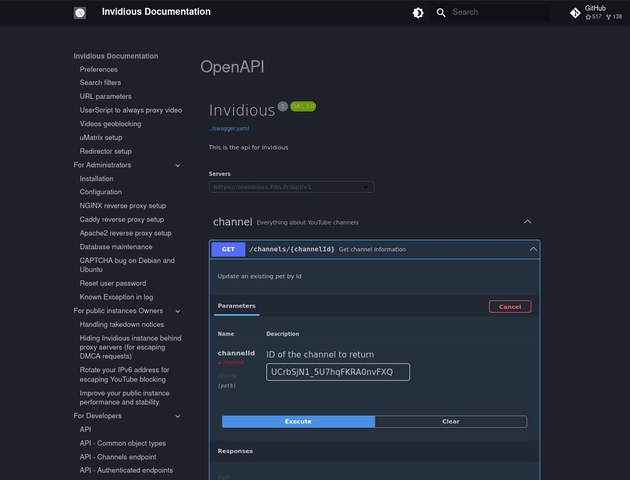The image size is (630, 480).
Task: Click the channelId input field
Action: 338,373
